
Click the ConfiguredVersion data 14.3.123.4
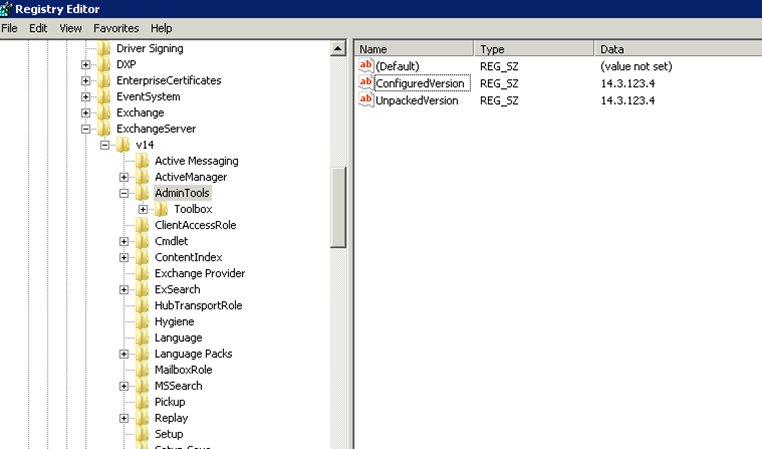627,83
